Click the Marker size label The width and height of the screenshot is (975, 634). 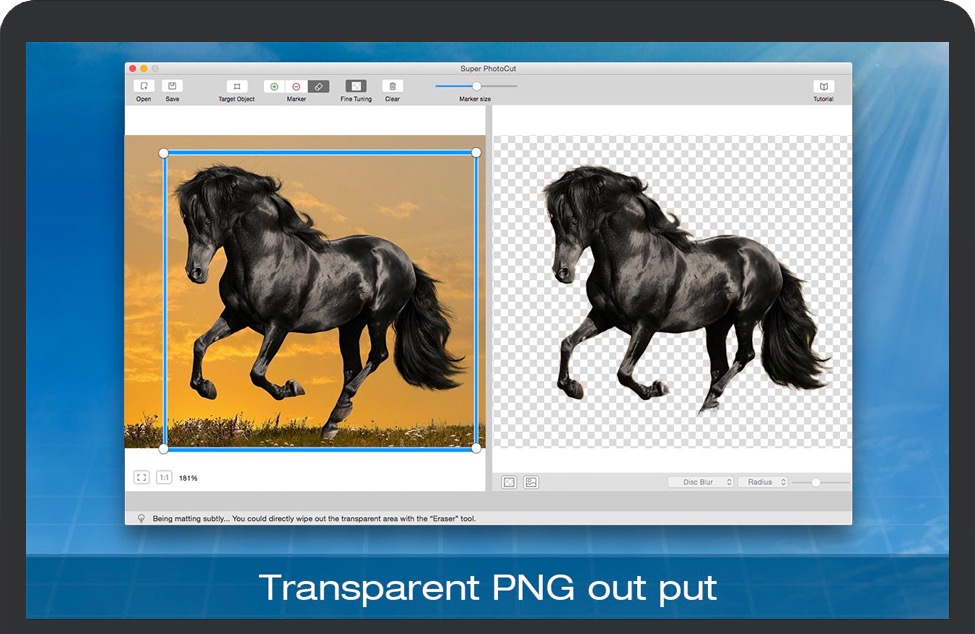pos(475,99)
